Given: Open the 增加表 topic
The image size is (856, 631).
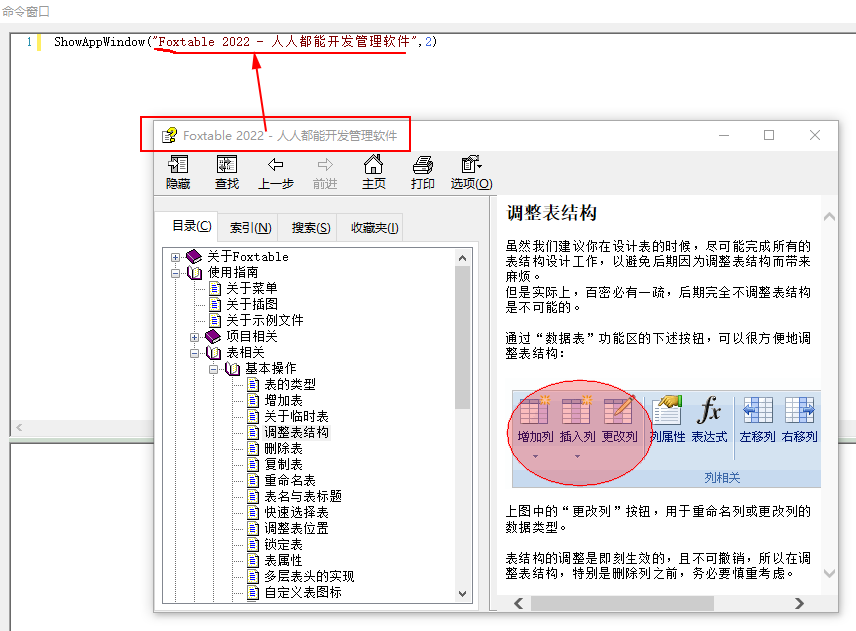Looking at the screenshot, I should coord(283,401).
